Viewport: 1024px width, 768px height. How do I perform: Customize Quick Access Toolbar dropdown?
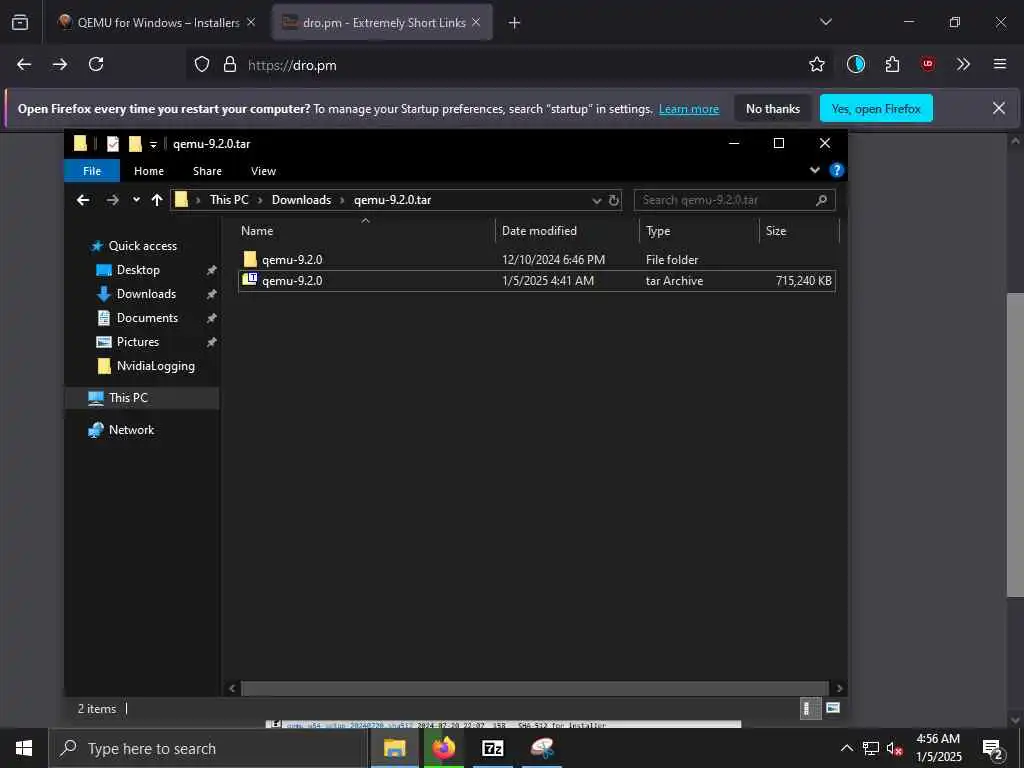tap(153, 145)
